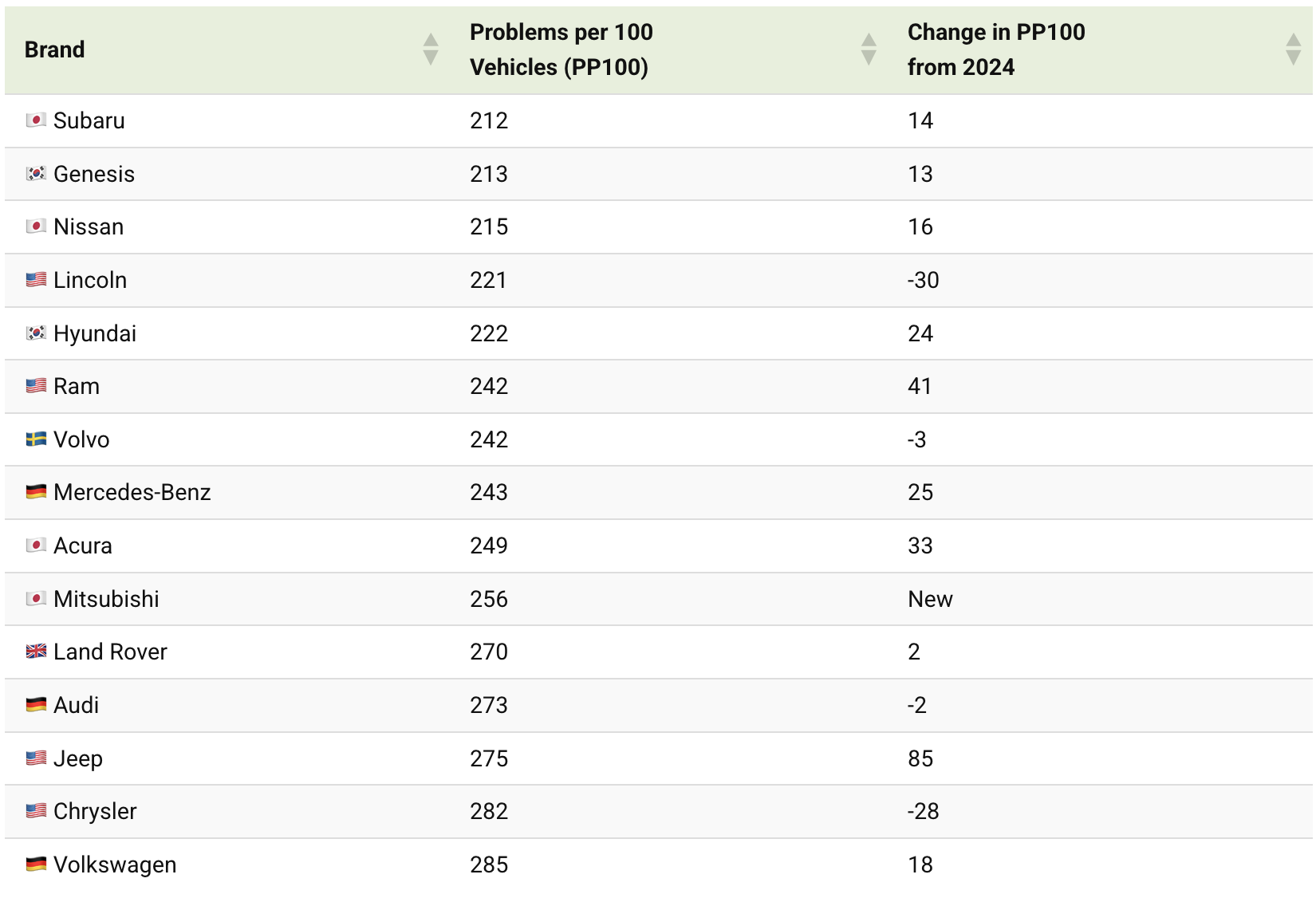Select the Mitsubishi brand cell
This screenshot has height=898, width=1316.
click(x=106, y=599)
